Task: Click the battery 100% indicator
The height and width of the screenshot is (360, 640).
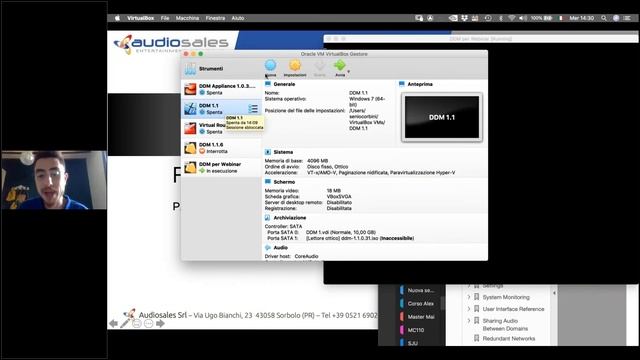Action: coord(542,18)
